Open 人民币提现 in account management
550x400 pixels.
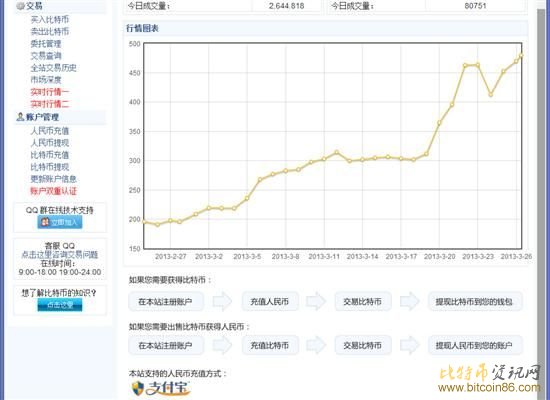click(49, 143)
